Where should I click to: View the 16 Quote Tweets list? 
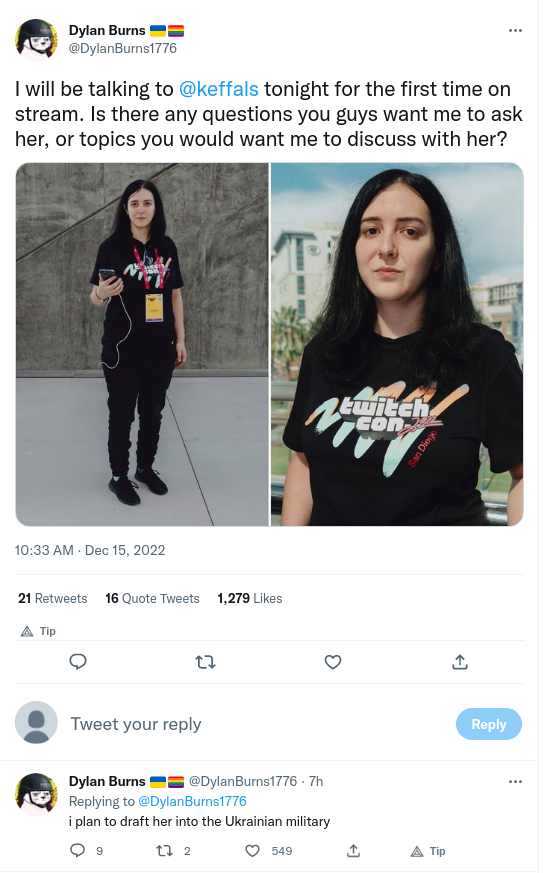click(x=152, y=599)
